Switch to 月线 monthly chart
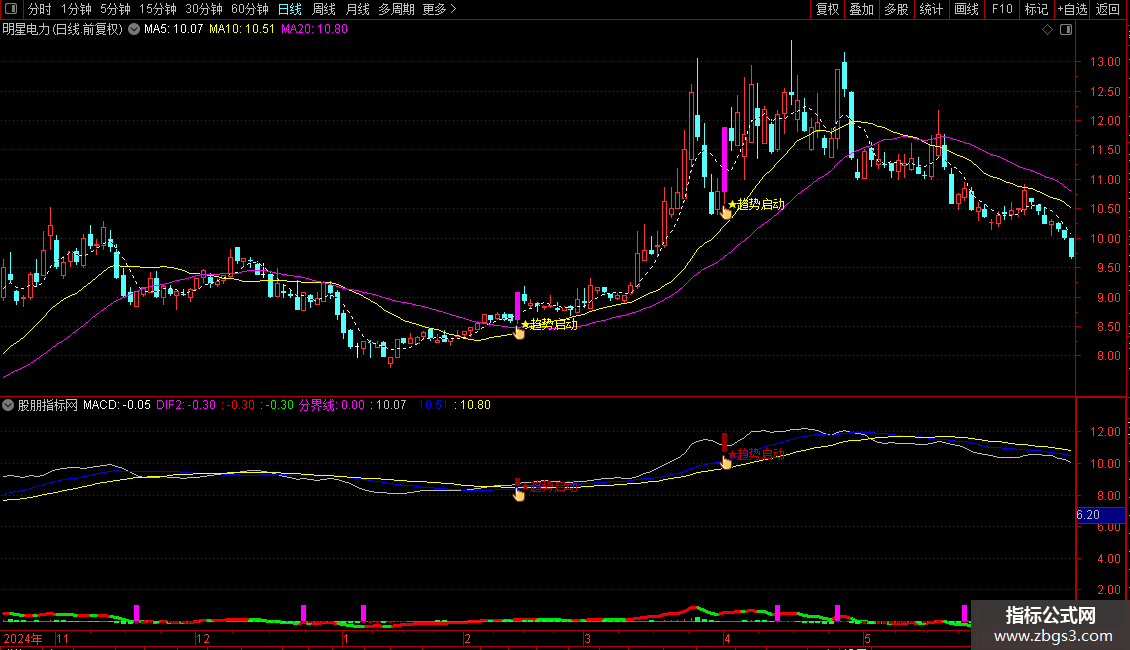Image resolution: width=1130 pixels, height=650 pixels. click(x=357, y=9)
